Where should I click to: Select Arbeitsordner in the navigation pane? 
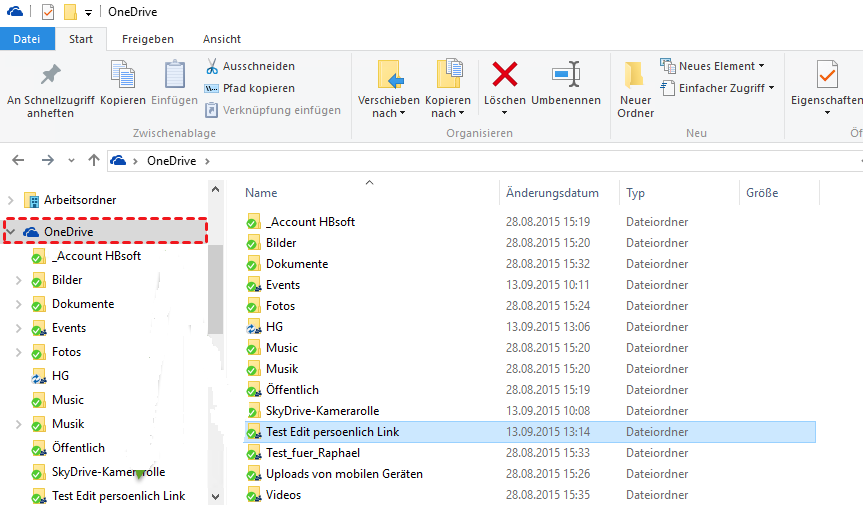click(x=80, y=200)
